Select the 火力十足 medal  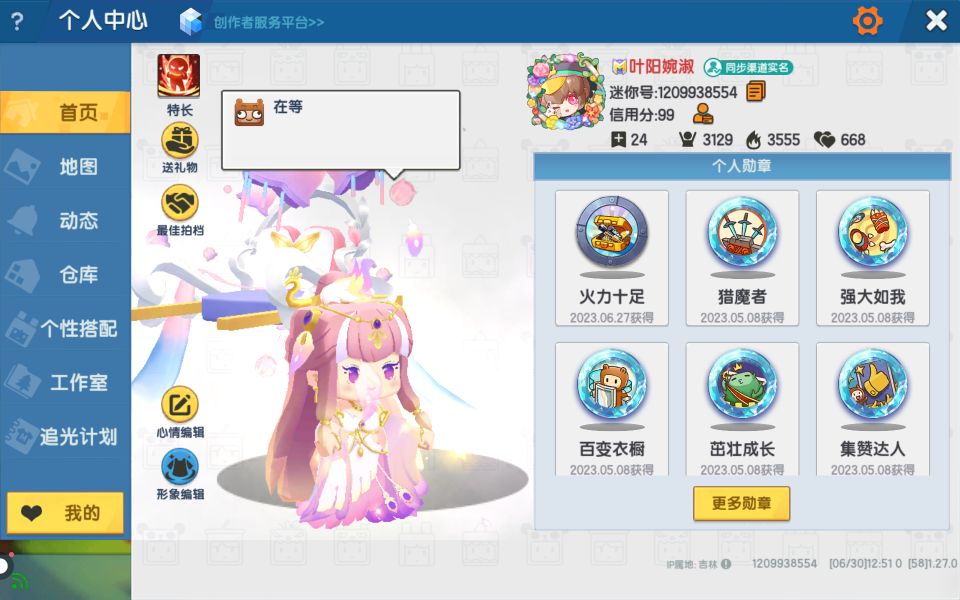tap(612, 258)
